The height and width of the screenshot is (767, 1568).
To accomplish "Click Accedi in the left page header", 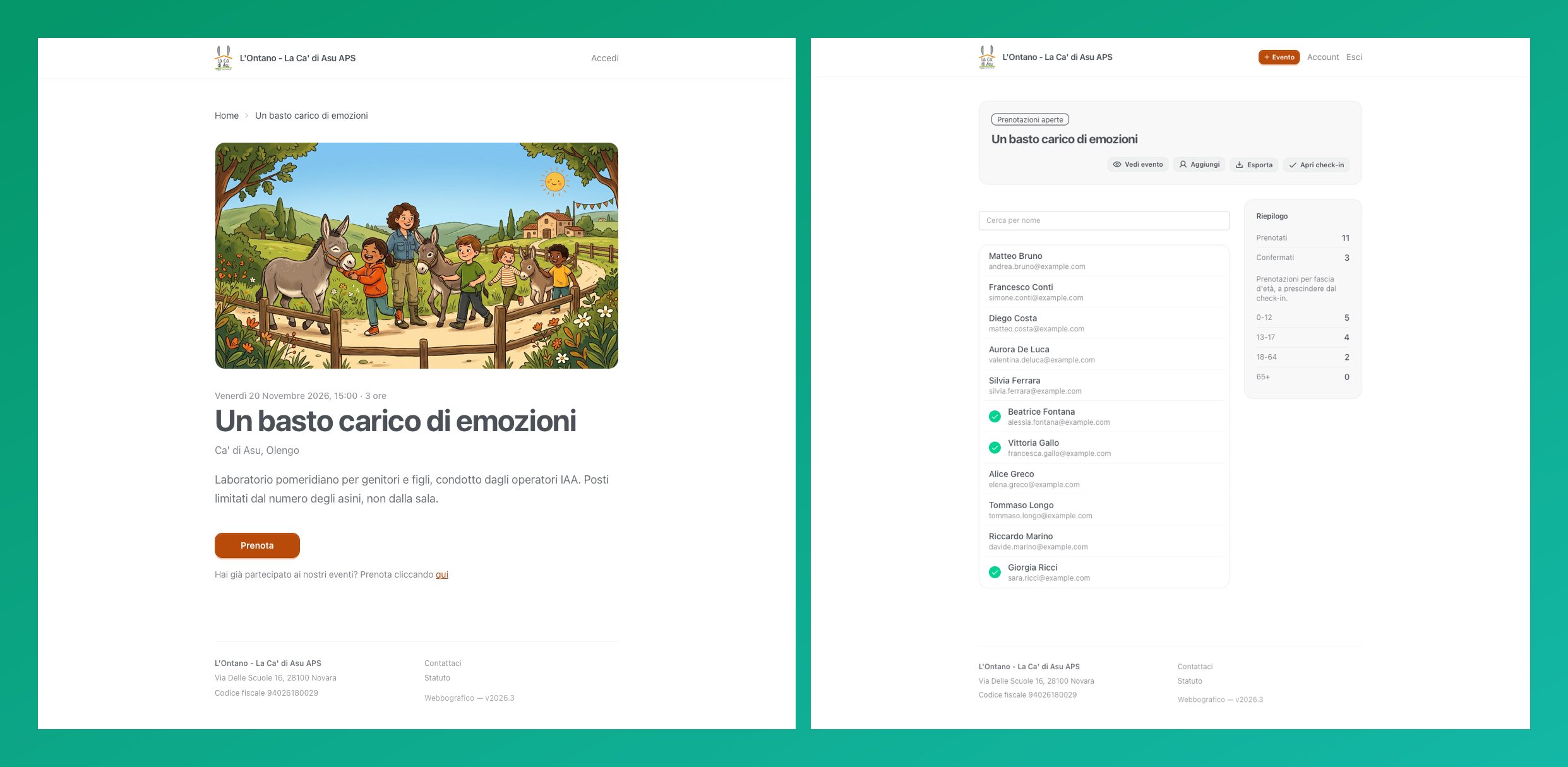I will point(605,58).
